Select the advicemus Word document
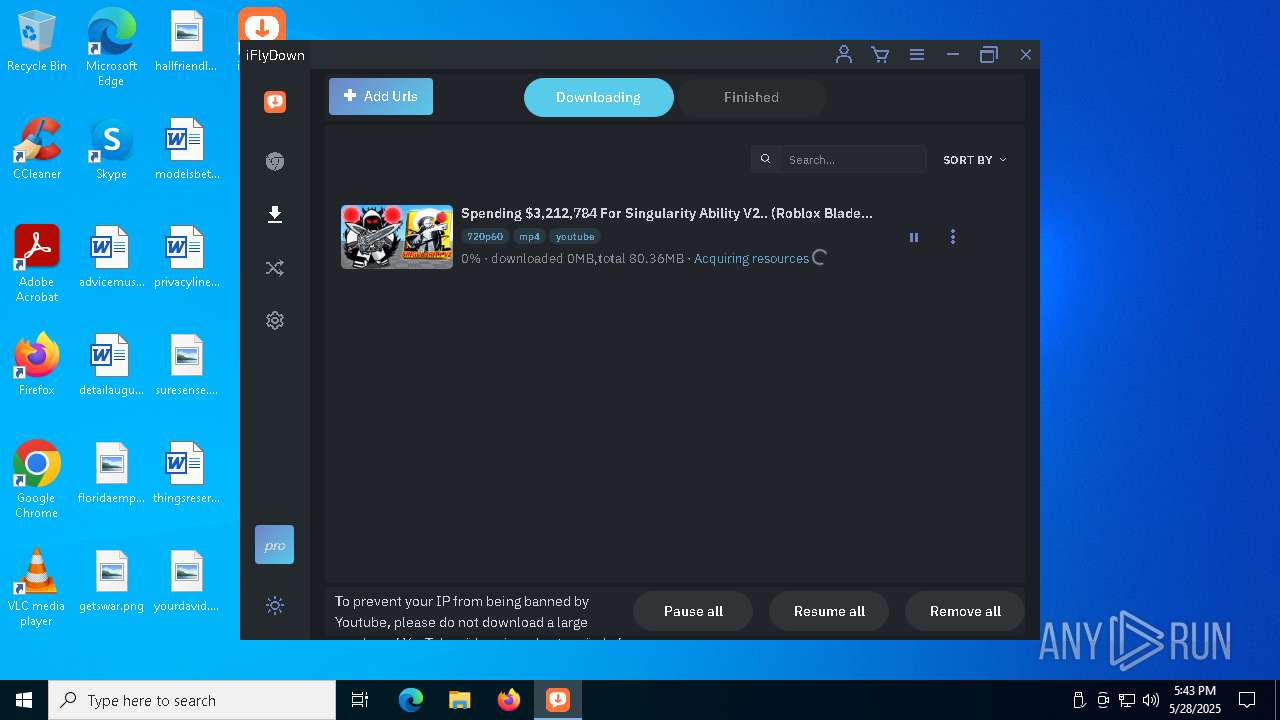The image size is (1280, 720). [111, 258]
